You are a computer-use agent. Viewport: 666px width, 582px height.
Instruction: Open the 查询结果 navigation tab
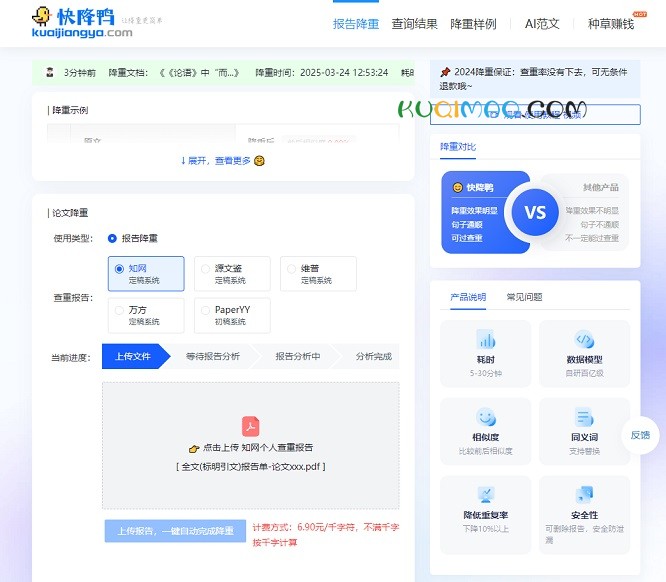click(414, 24)
